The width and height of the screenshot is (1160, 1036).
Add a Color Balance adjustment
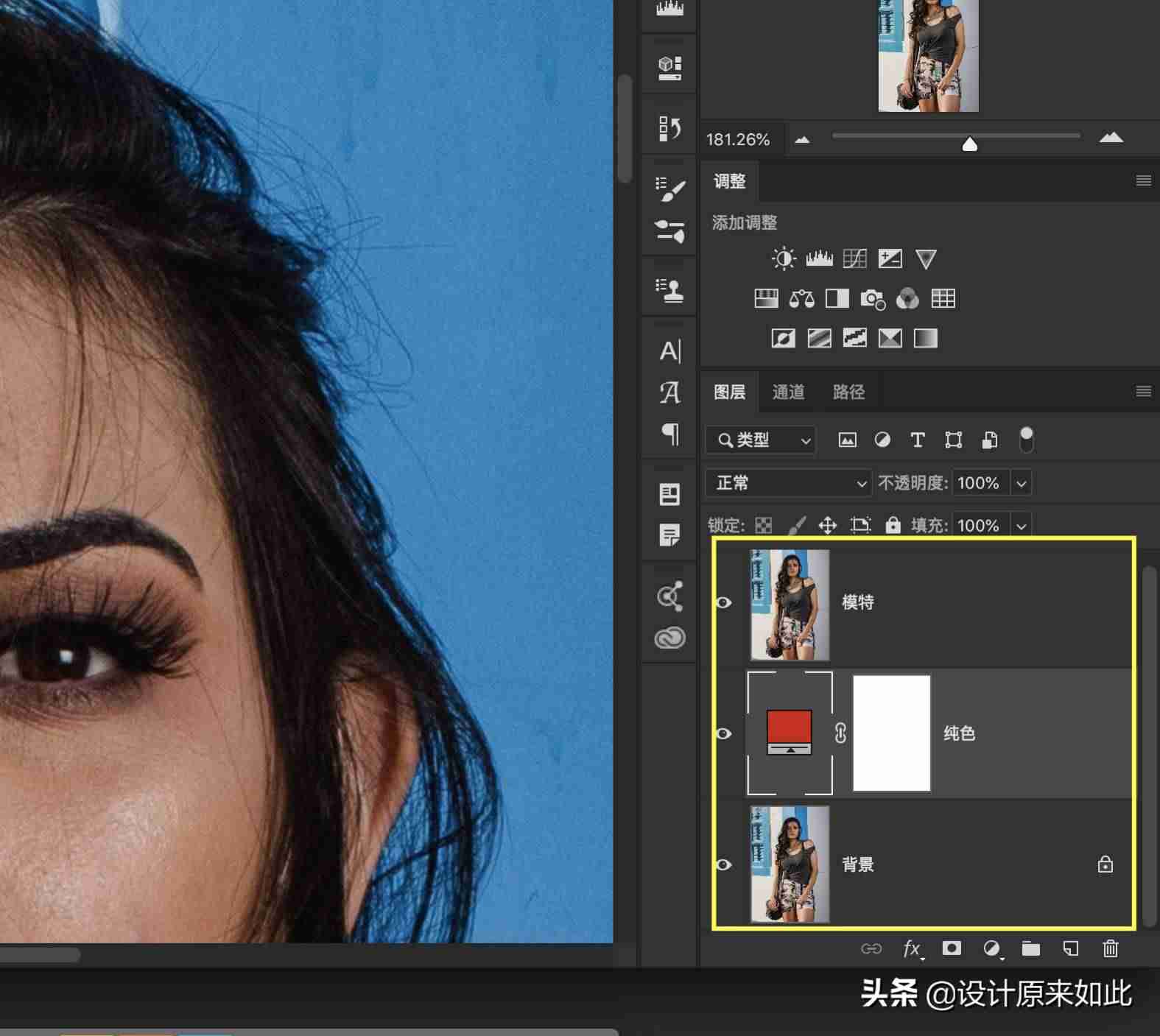[801, 298]
